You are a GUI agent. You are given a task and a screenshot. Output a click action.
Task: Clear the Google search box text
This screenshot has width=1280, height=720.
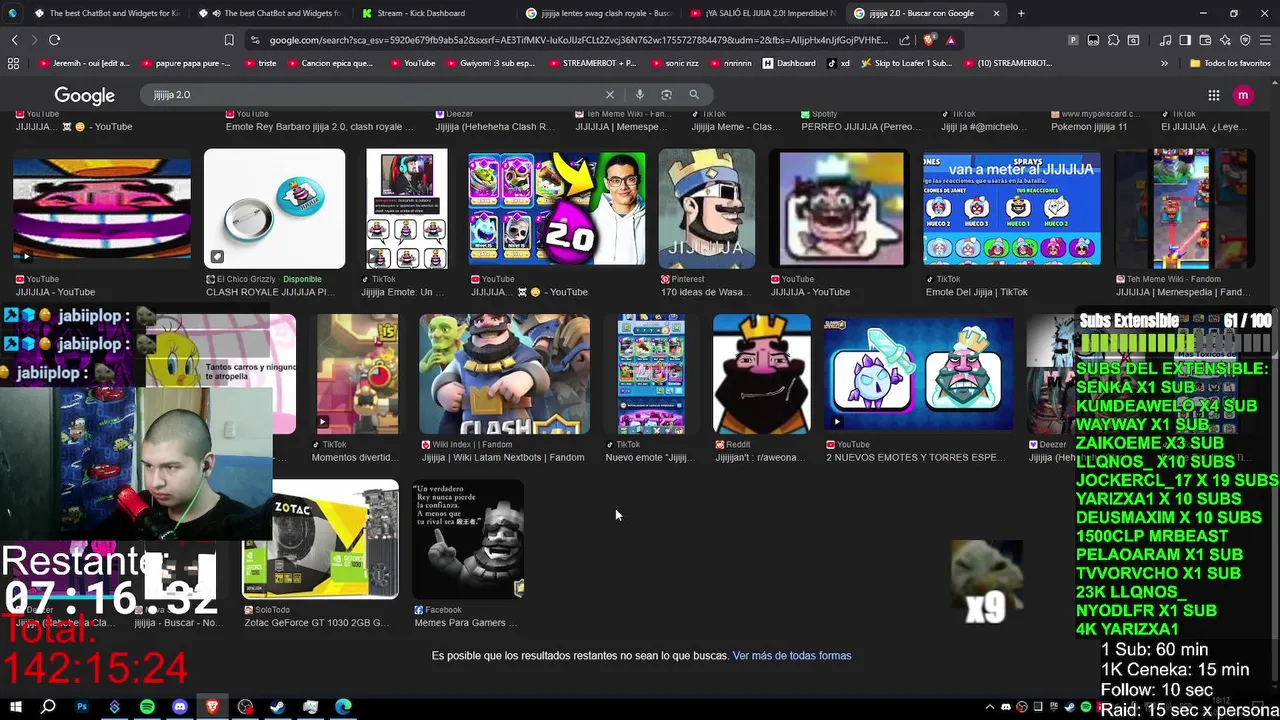(610, 94)
